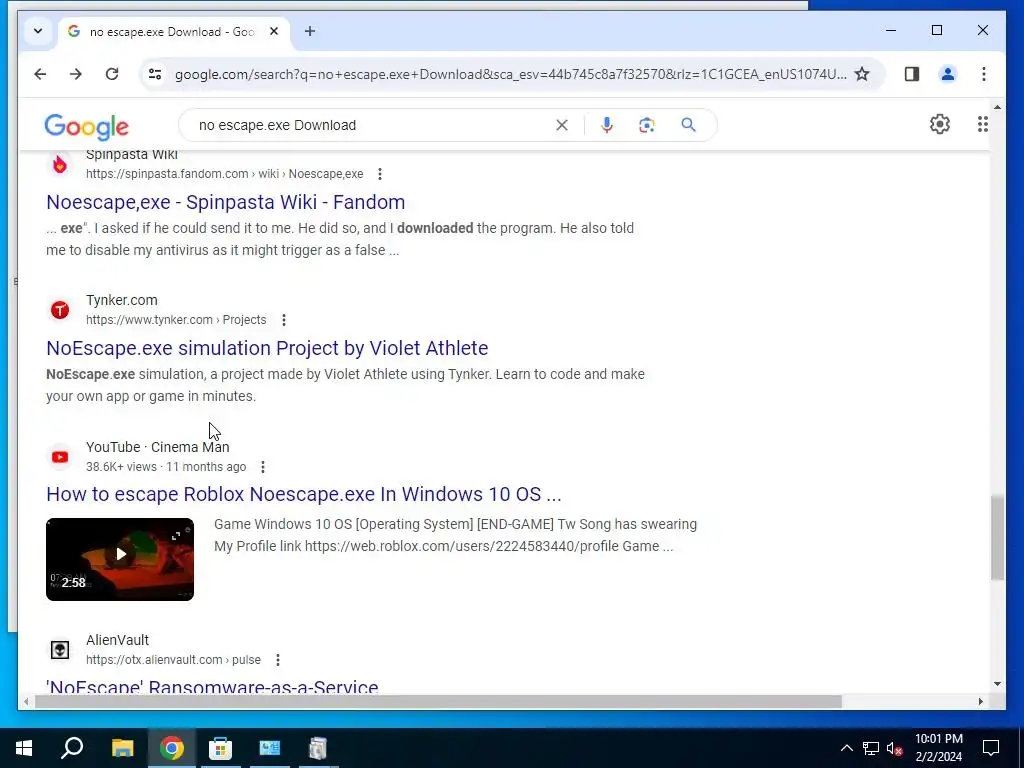Viewport: 1024px width, 768px height.
Task: Open more options for Tynker.com result
Action: [283, 320]
